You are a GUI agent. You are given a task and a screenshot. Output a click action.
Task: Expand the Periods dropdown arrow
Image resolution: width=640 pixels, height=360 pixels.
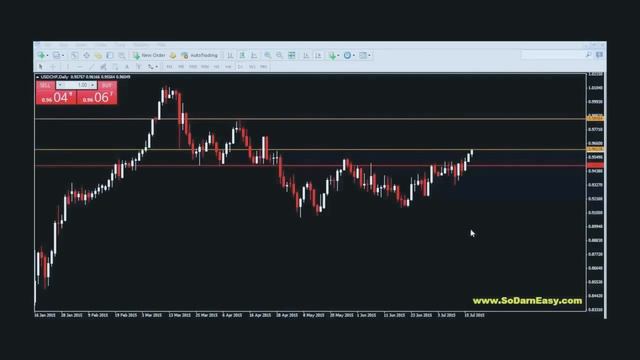pyautogui.click(x=353, y=56)
